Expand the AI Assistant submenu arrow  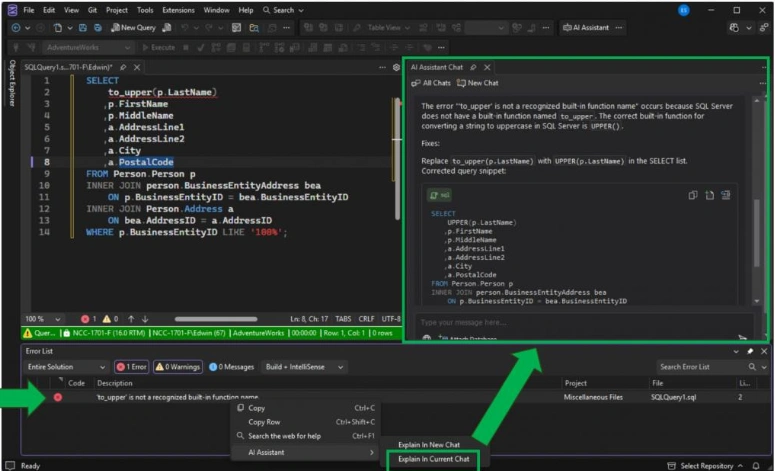click(x=372, y=452)
